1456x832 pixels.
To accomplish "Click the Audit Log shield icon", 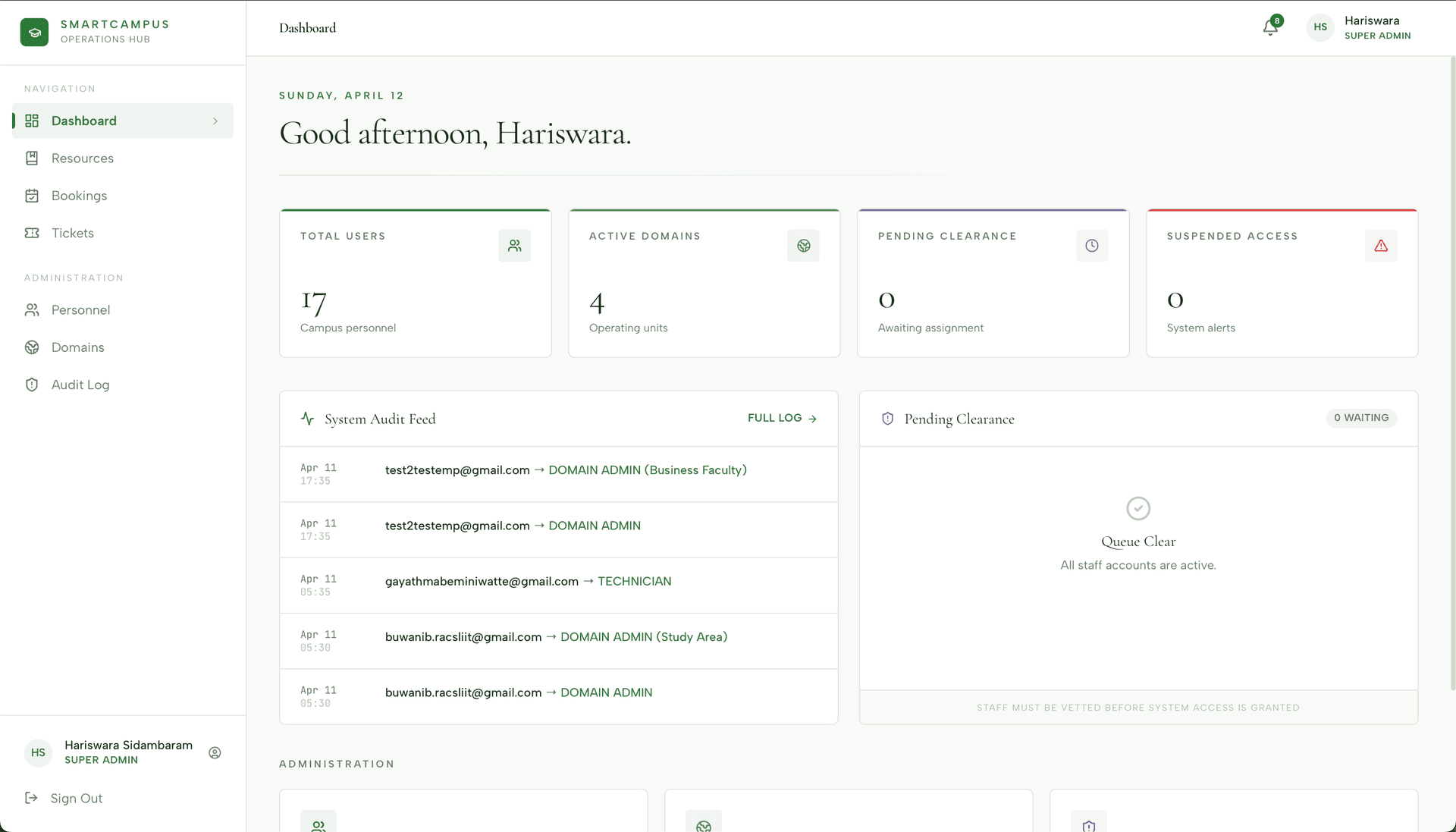I will [32, 385].
